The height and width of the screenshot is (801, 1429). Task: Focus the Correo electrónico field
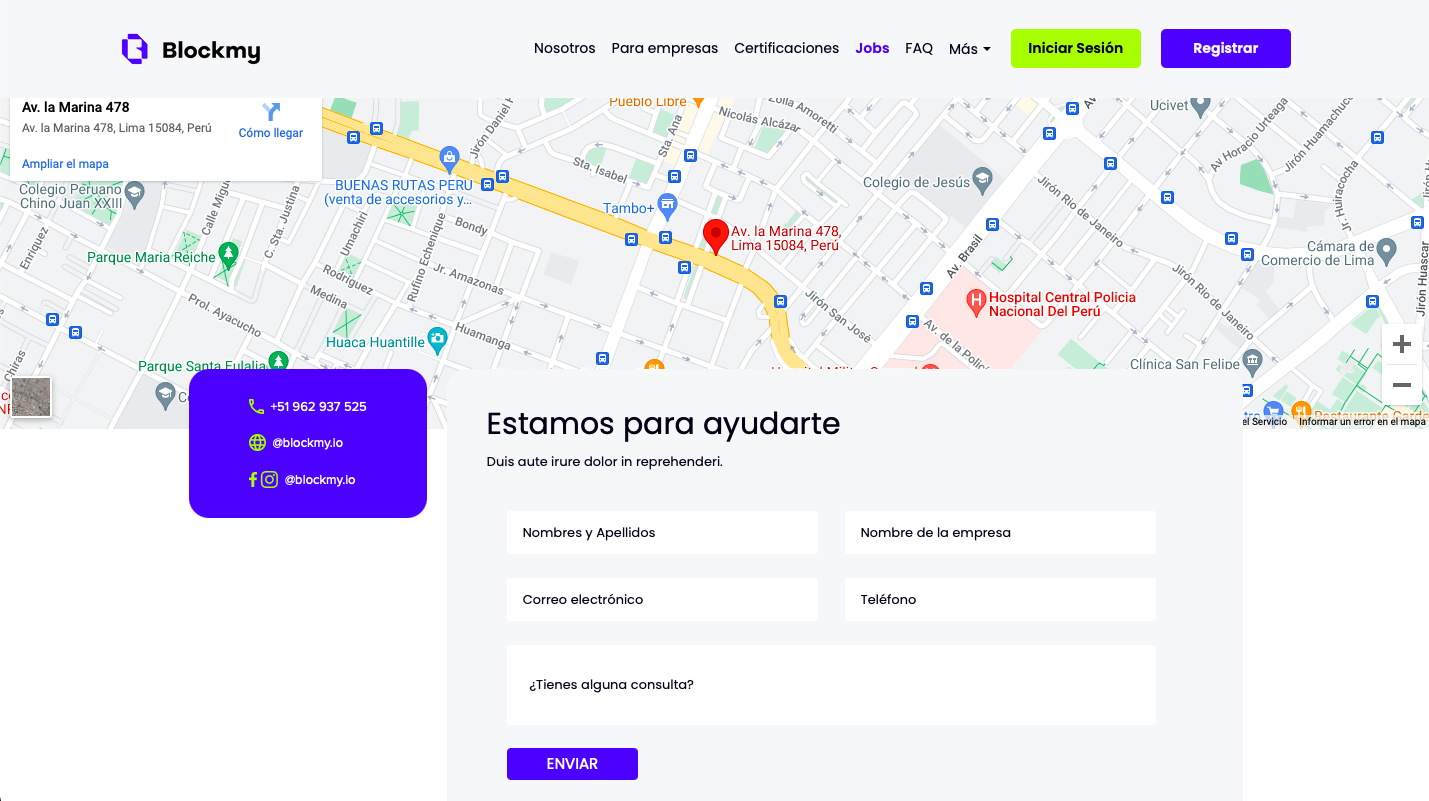pyautogui.click(x=662, y=600)
